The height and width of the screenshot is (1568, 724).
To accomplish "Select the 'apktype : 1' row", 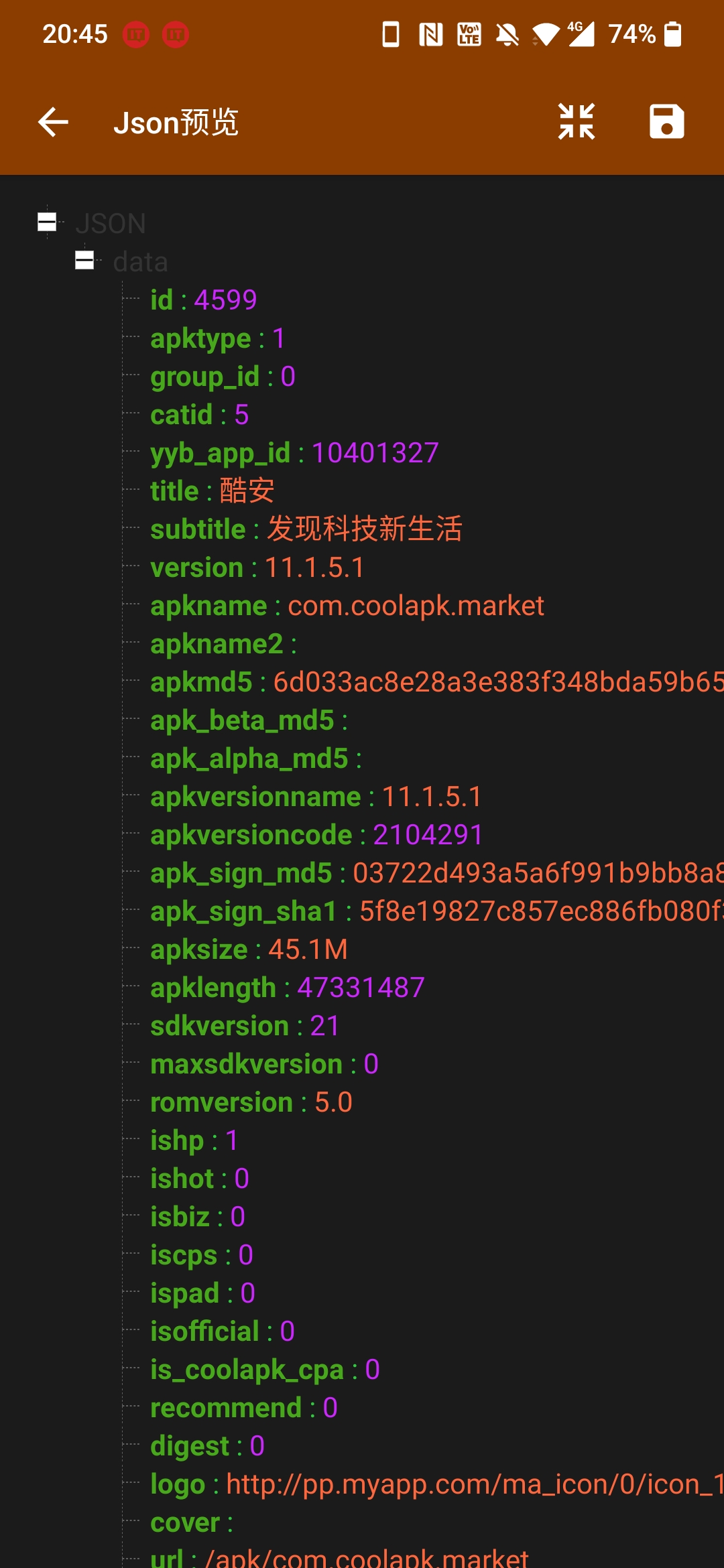I will coord(218,338).
